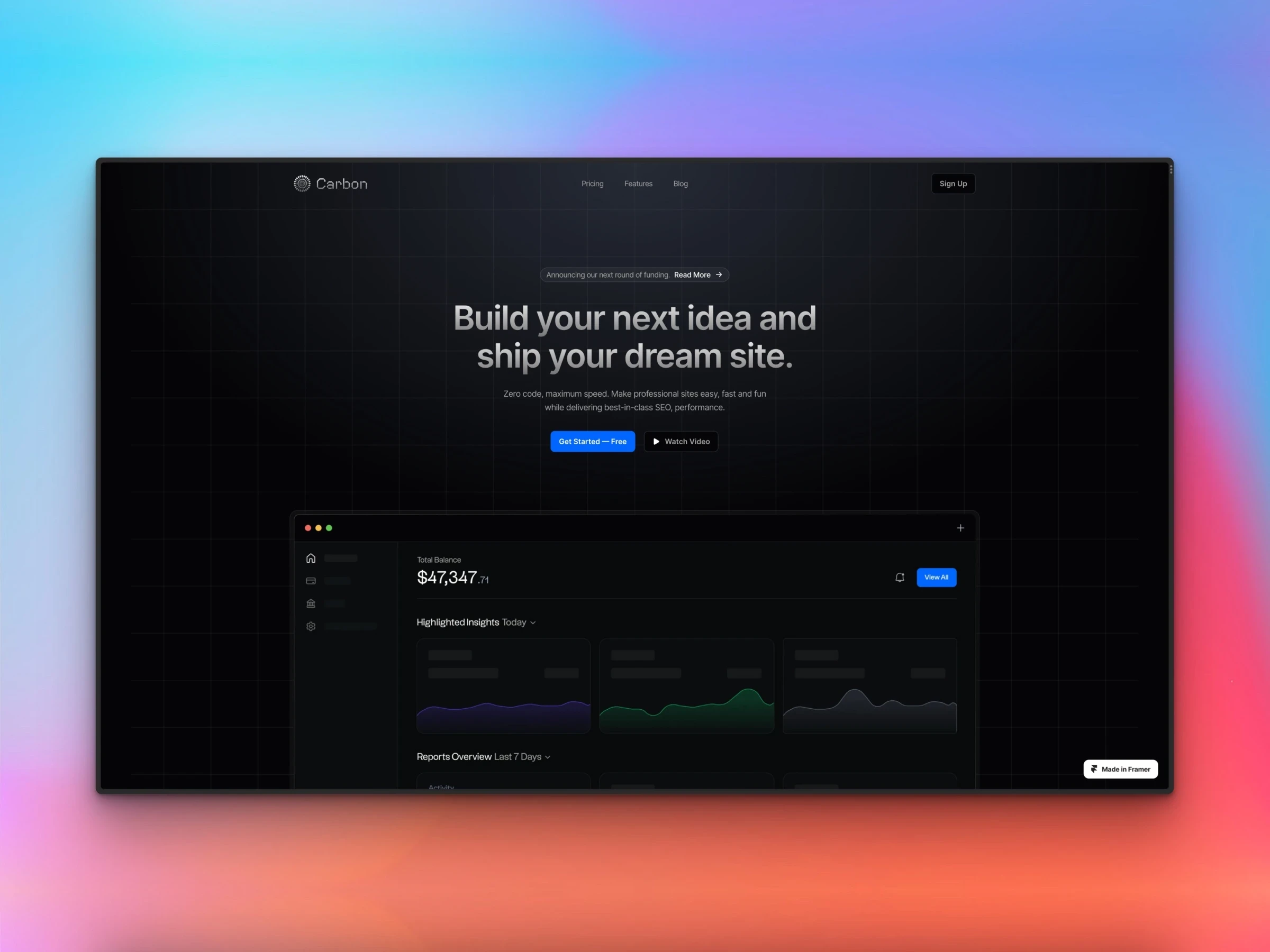
Task: Click the home/dashboard sidebar icon
Action: 311,558
